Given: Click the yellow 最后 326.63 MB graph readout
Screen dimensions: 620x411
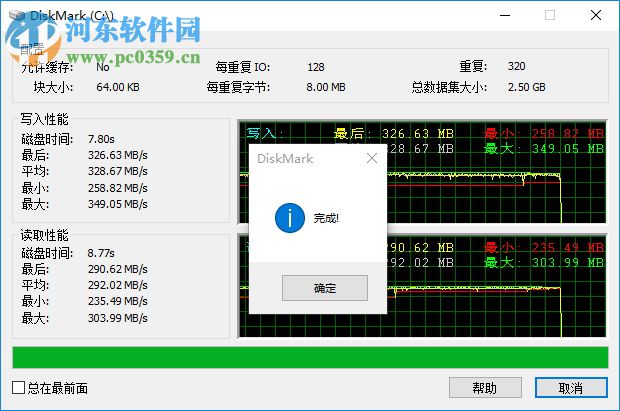Looking at the screenshot, I should [x=394, y=134].
